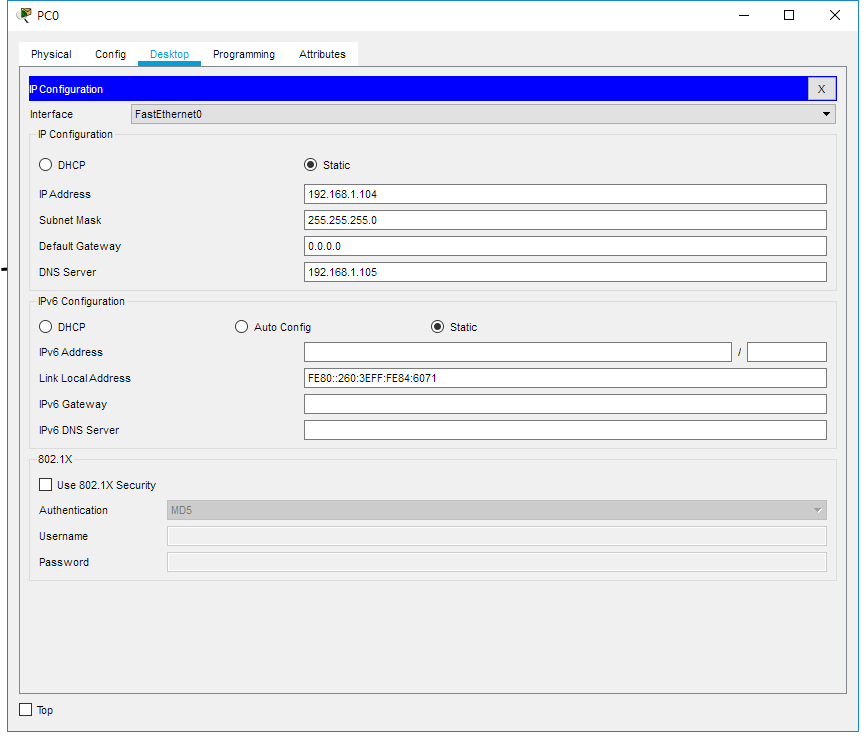Select the IPv6 Static radio button

437,327
